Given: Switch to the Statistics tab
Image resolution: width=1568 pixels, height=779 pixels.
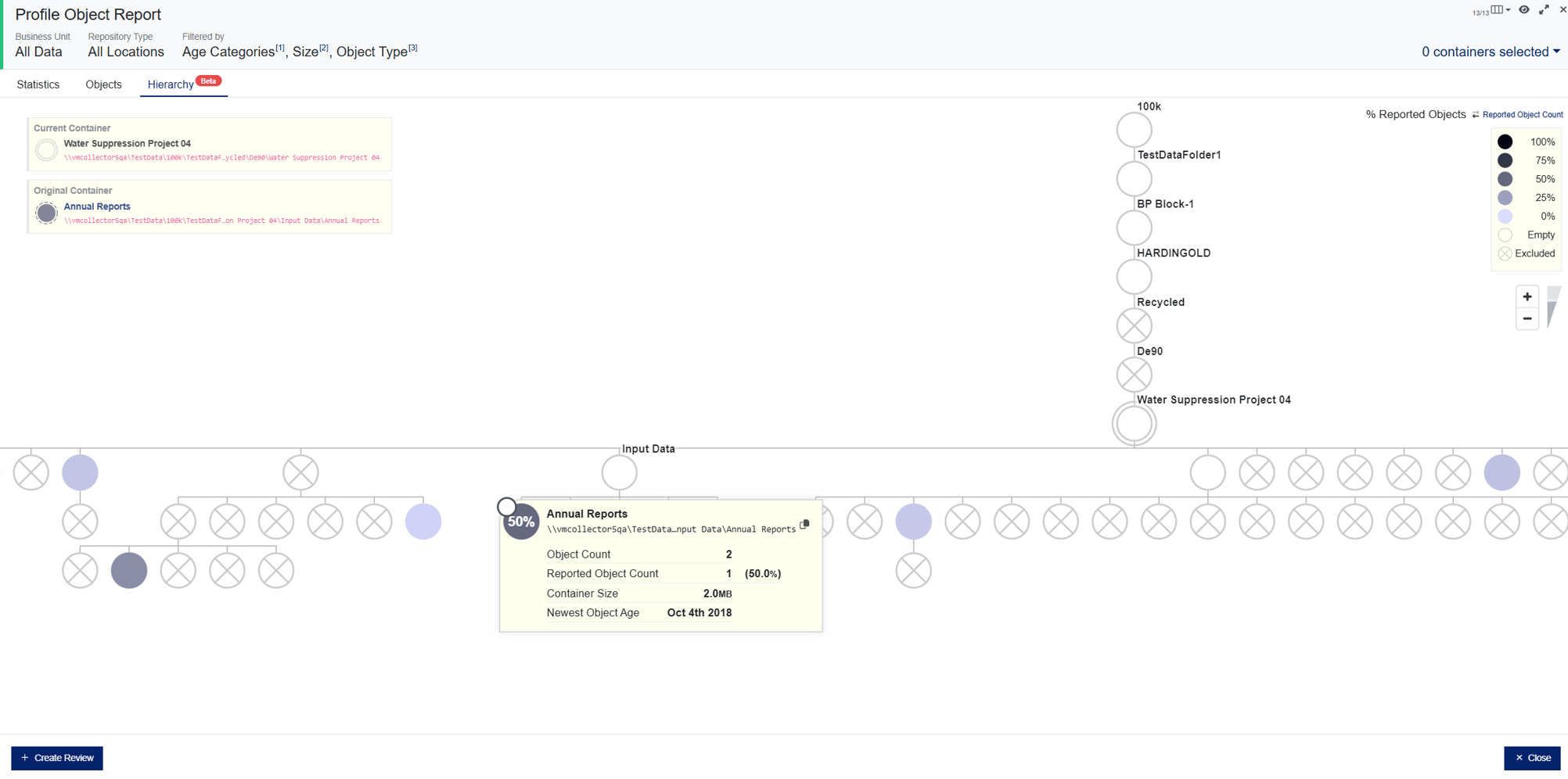Looking at the screenshot, I should point(38,84).
